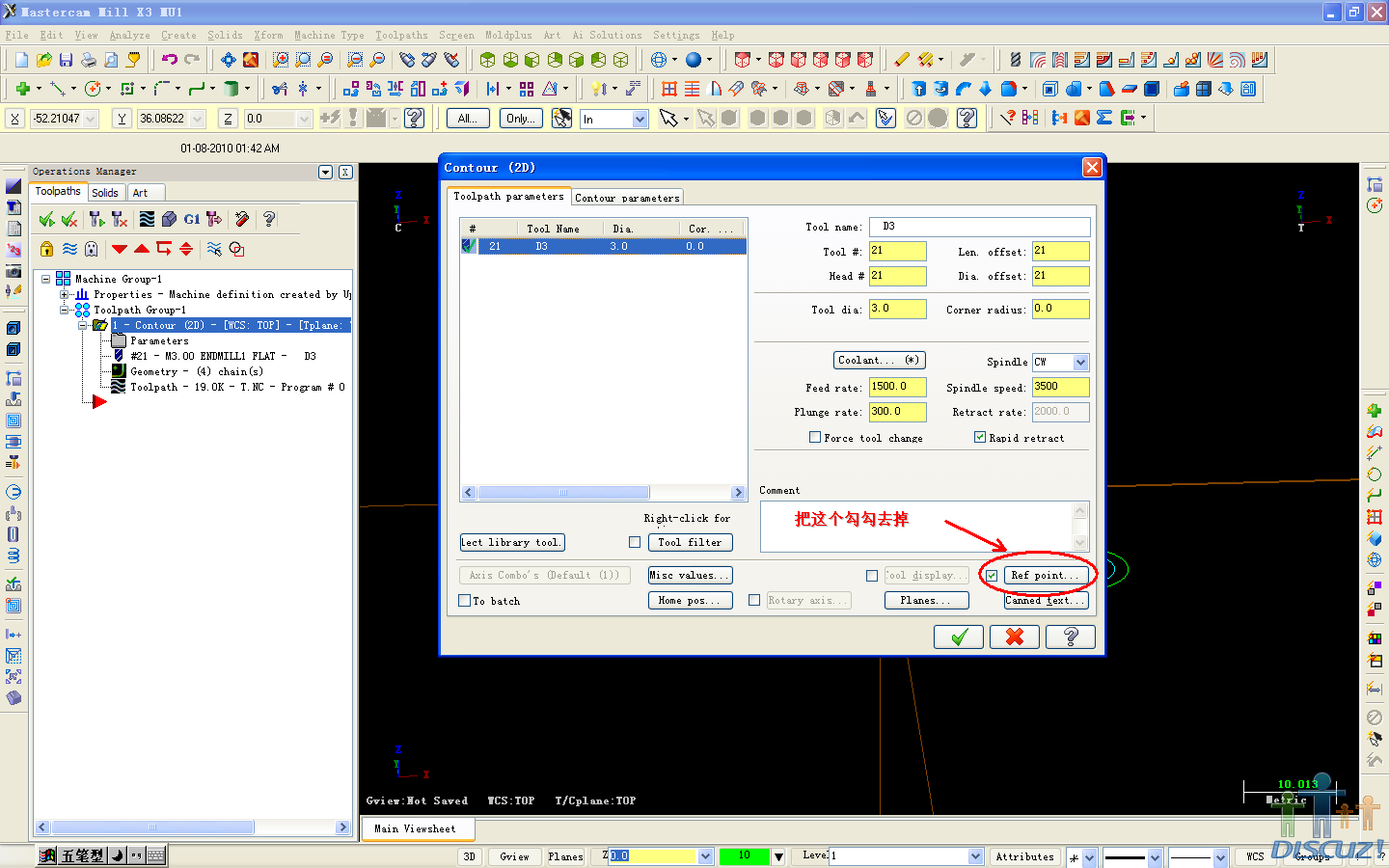This screenshot has height=868, width=1389.
Task: Enable the To batch checkbox
Action: click(x=465, y=601)
